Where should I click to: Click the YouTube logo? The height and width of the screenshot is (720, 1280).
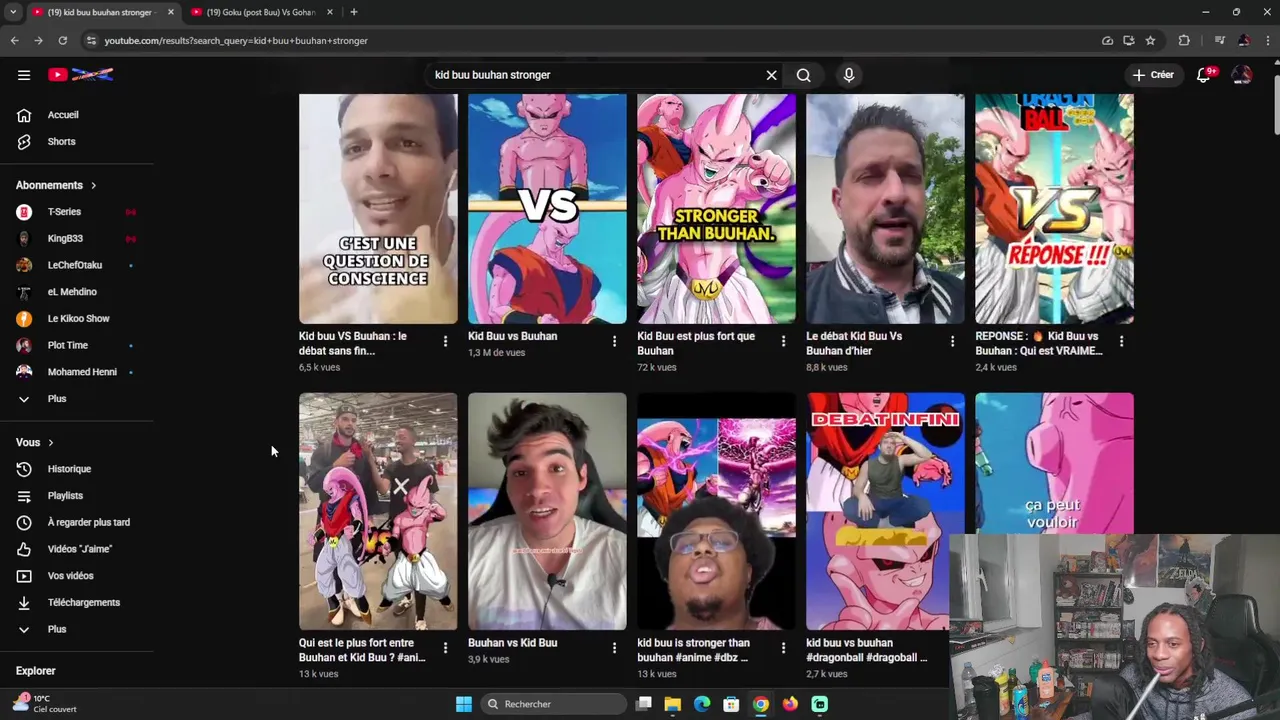pos(81,75)
